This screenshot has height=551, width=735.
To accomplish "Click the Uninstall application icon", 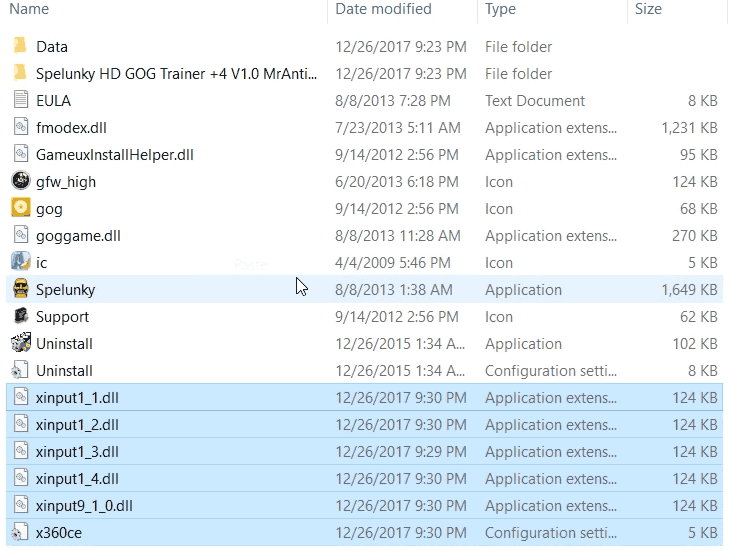I will [21, 343].
